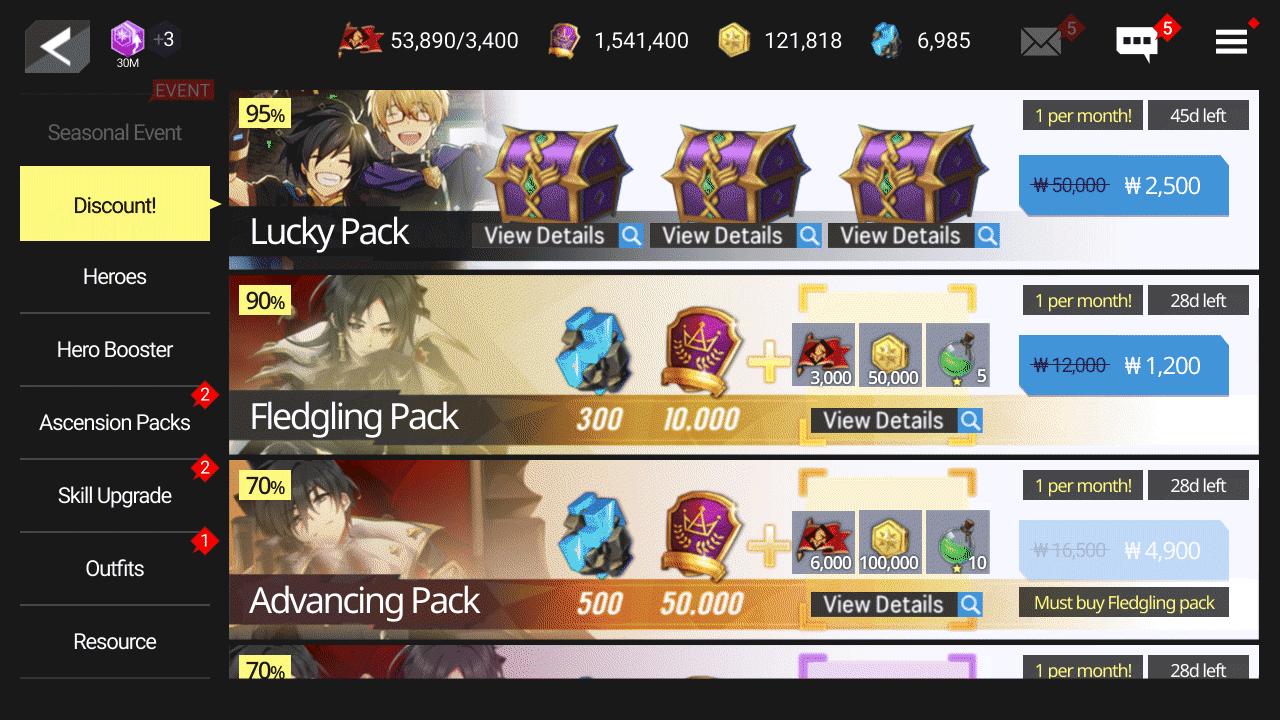
Task: Open View Details for Advancing Pack
Action: point(896,604)
